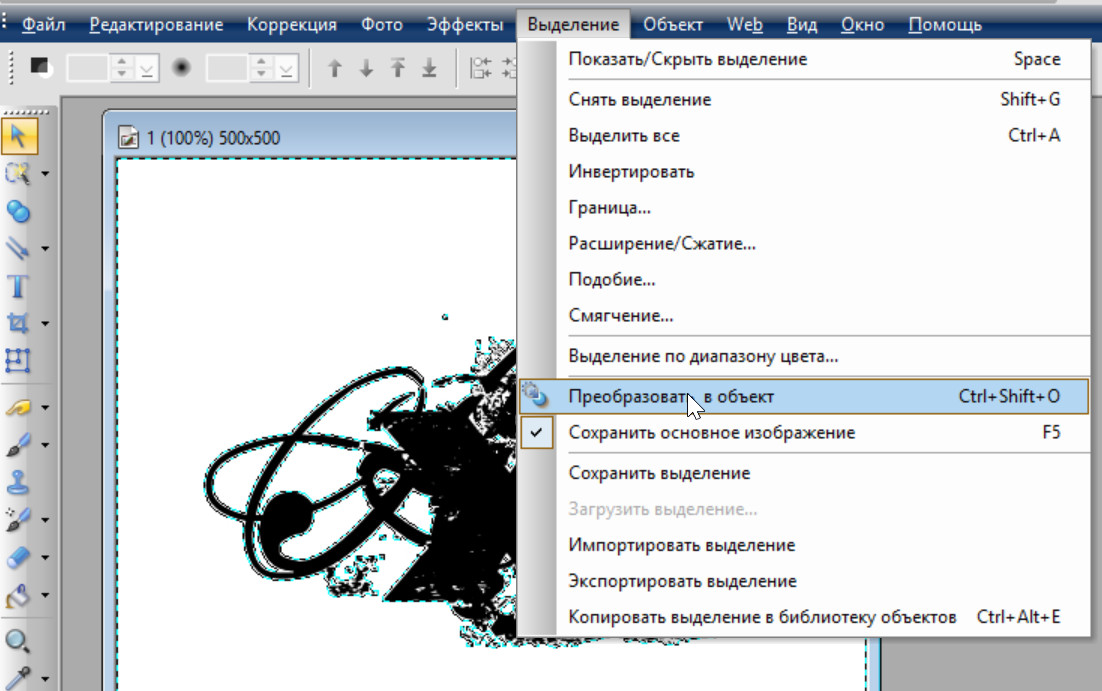The height and width of the screenshot is (691, 1102).
Task: Click the blue spheres Z-merge tool
Action: point(18,211)
